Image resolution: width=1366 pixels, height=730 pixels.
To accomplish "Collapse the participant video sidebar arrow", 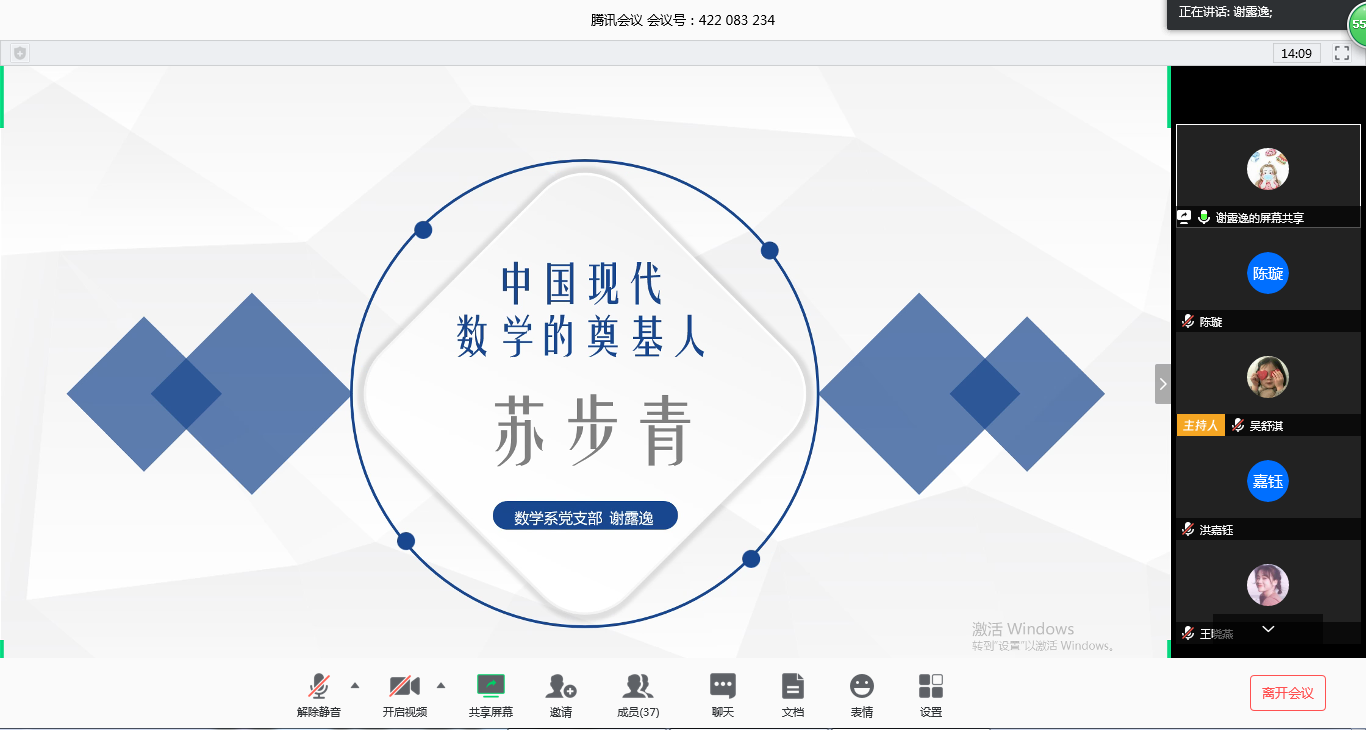I will point(1162,384).
